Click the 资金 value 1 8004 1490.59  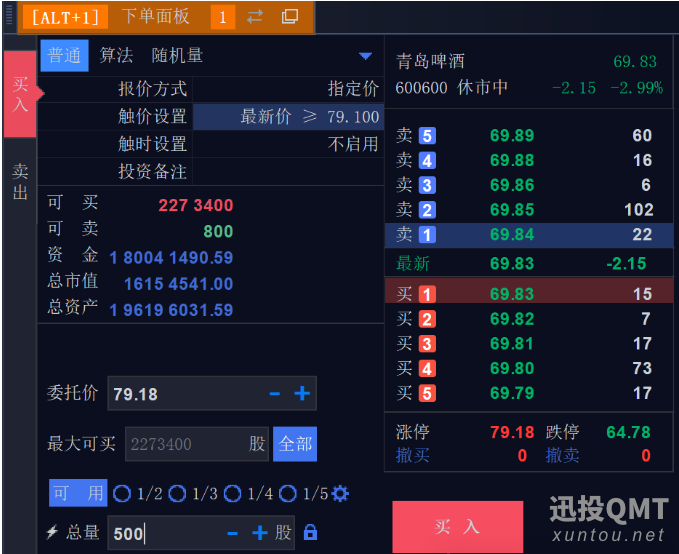point(171,258)
